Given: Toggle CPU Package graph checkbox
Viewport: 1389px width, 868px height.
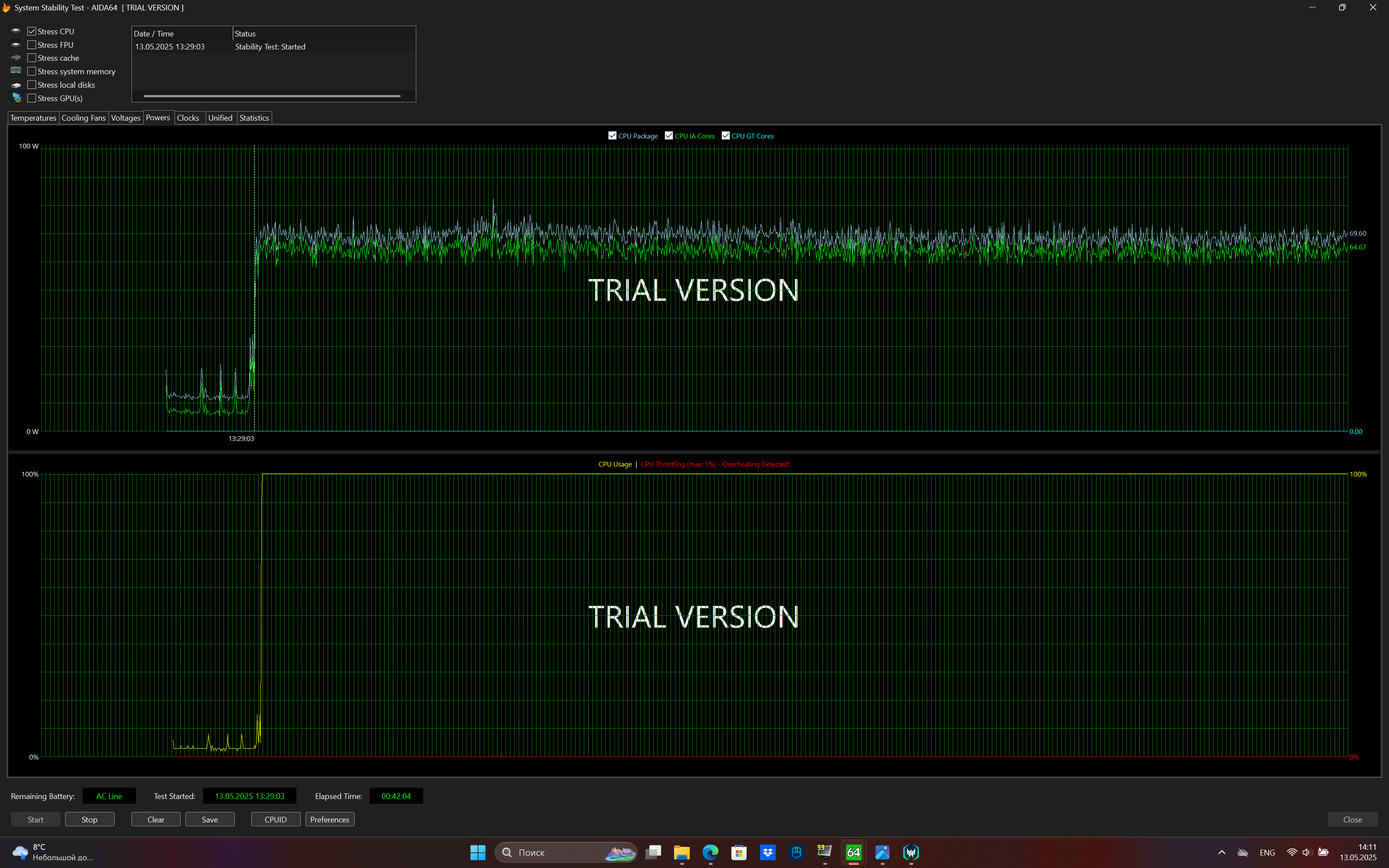Looking at the screenshot, I should (612, 135).
